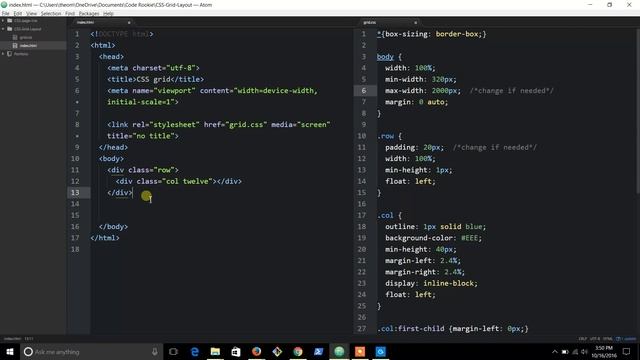Click the cursor position indicator in status bar
This screenshot has width=640, height=360.
29,339
